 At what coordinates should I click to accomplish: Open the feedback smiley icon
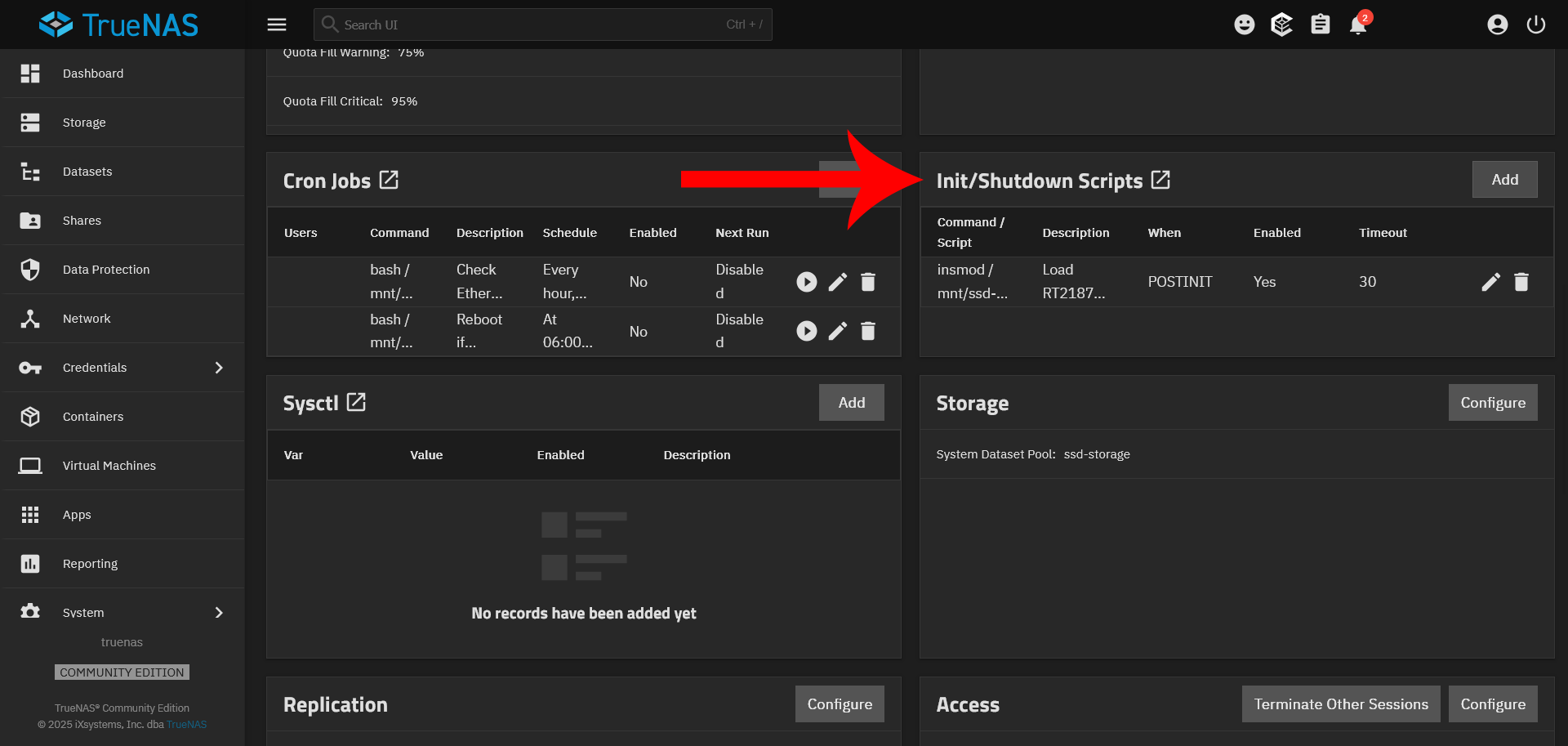pyautogui.click(x=1245, y=25)
